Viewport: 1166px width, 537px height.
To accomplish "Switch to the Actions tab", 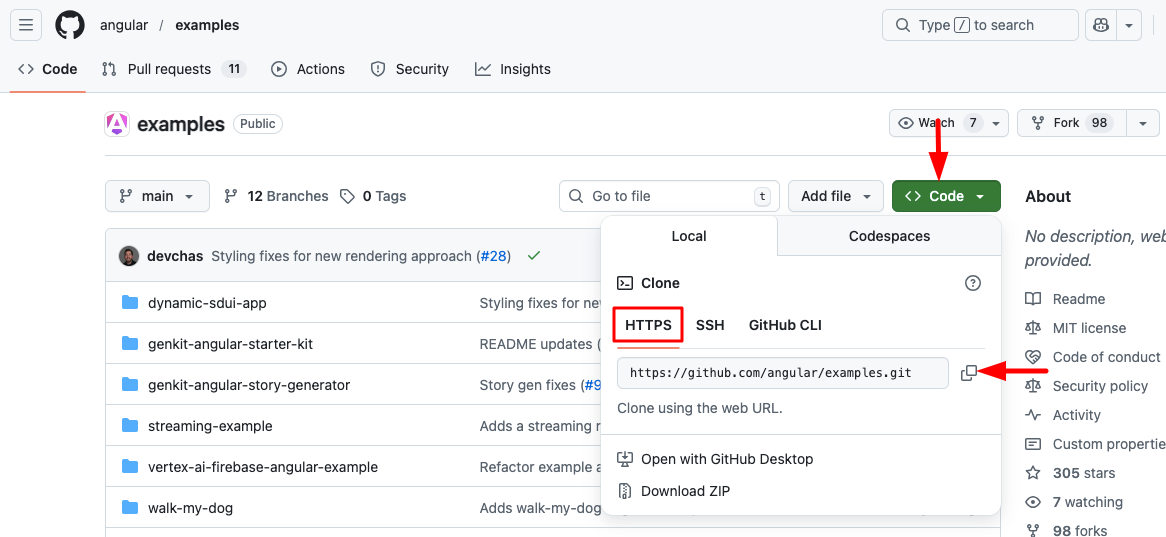I will click(x=308, y=69).
